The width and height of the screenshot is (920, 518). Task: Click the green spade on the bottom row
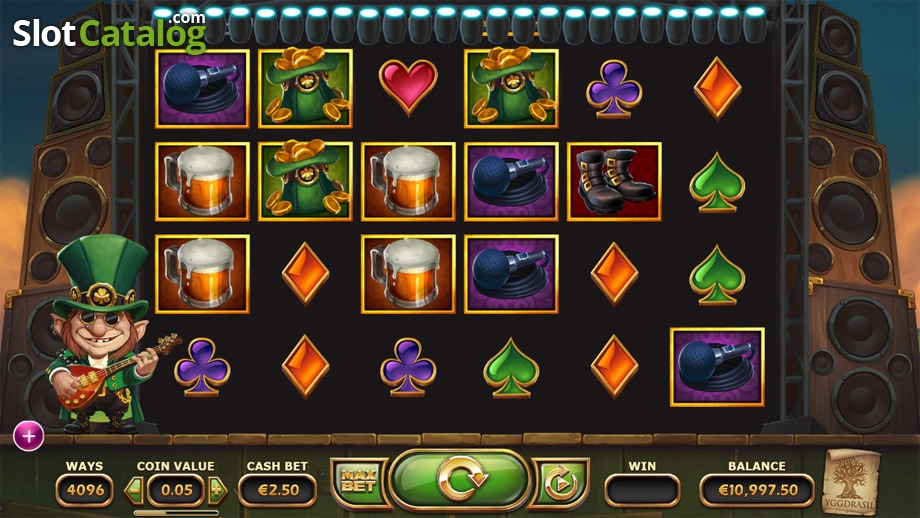coord(510,368)
